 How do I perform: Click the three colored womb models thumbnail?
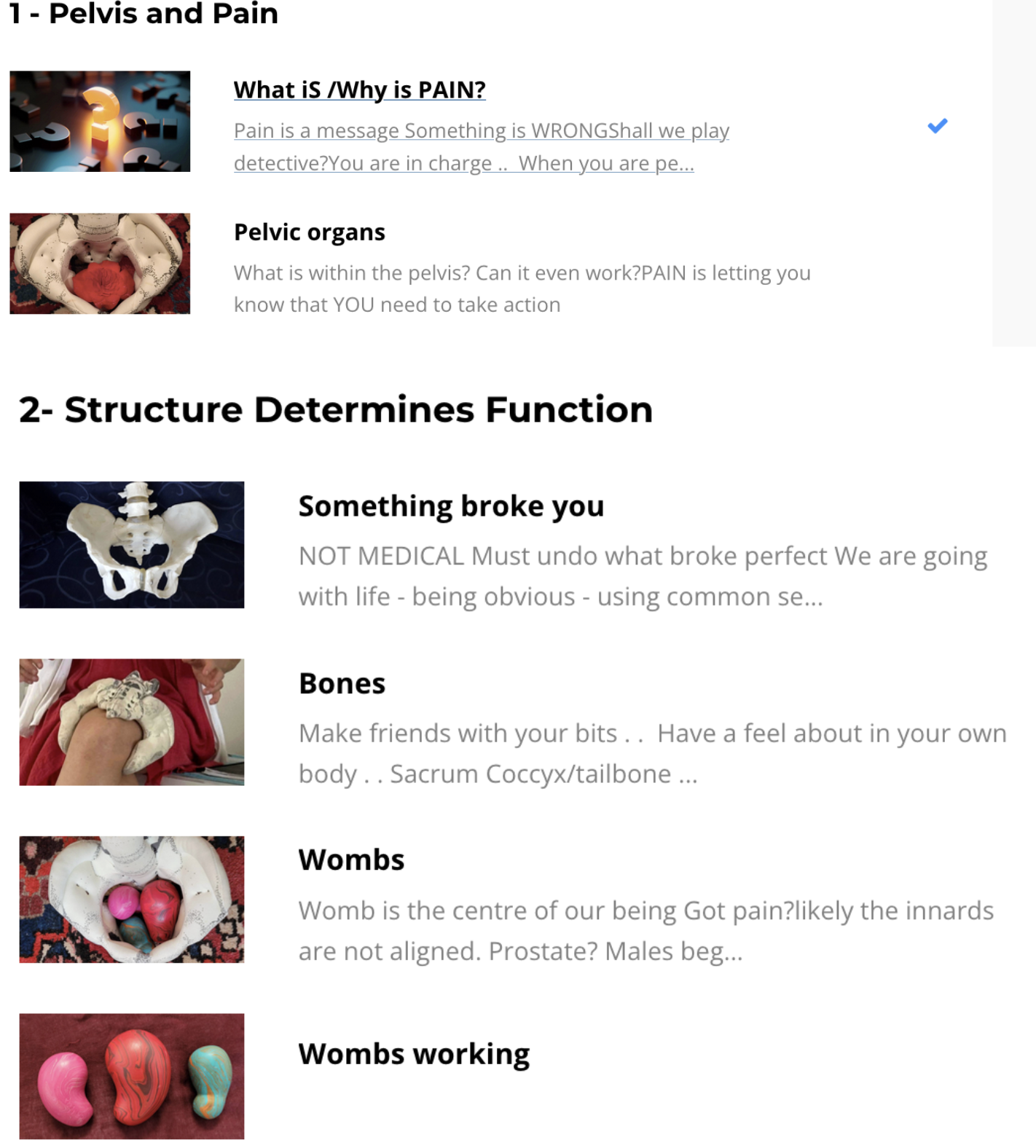pyautogui.click(x=132, y=1076)
